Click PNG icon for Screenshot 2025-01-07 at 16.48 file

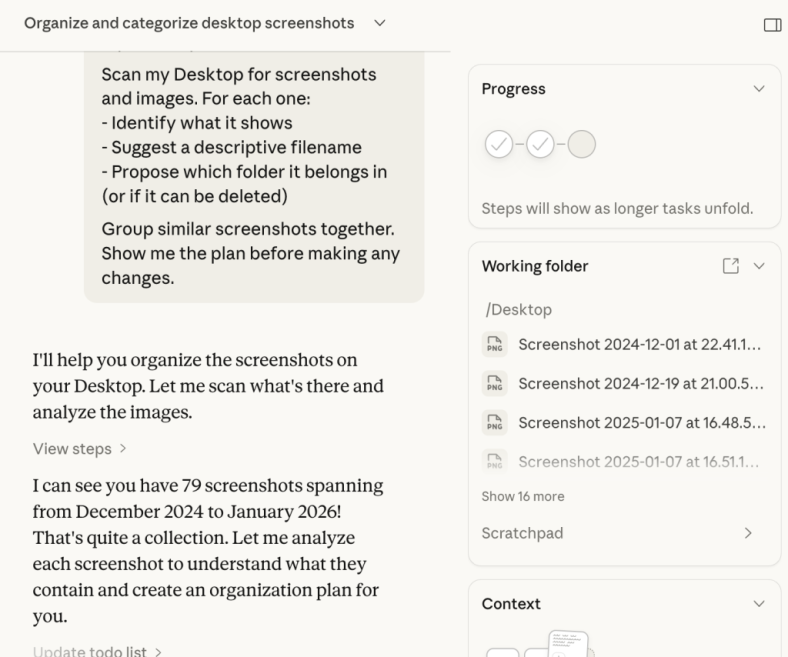494,422
